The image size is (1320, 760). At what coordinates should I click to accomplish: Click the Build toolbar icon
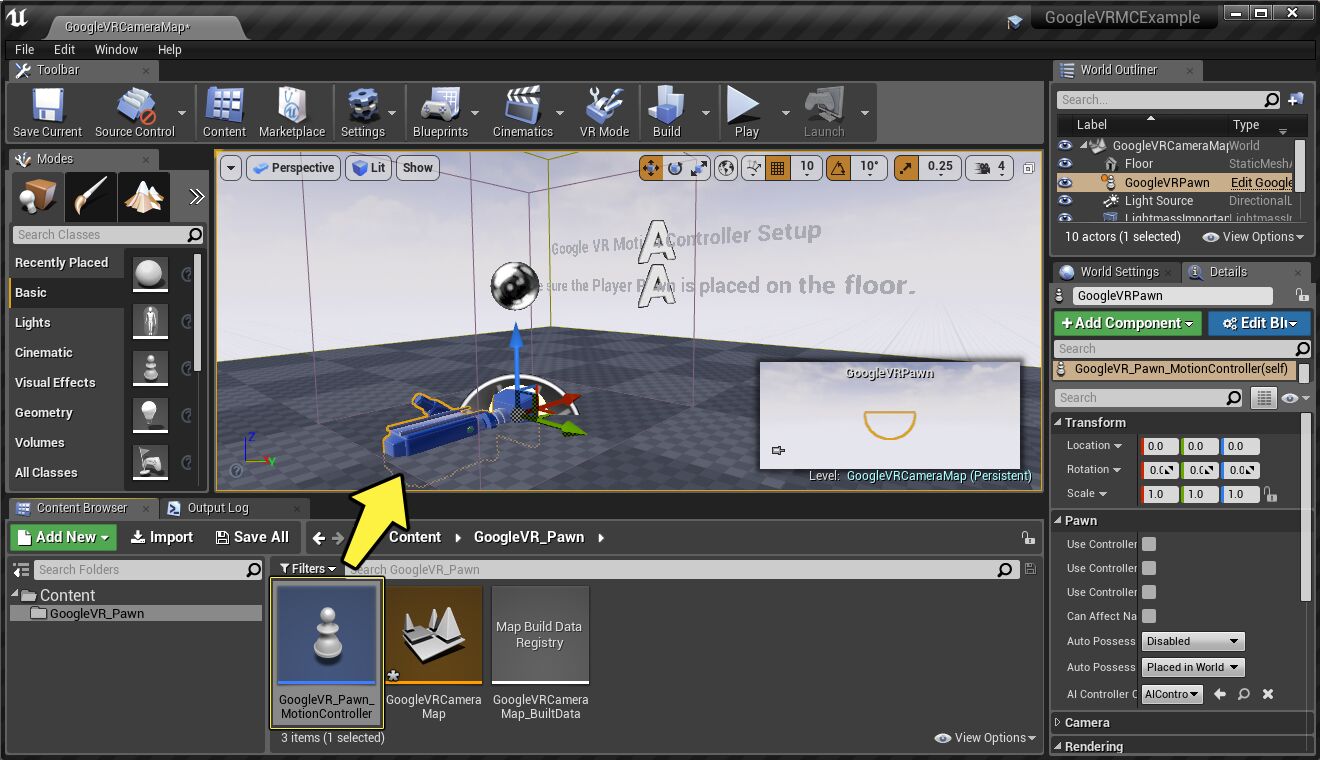tap(666, 111)
